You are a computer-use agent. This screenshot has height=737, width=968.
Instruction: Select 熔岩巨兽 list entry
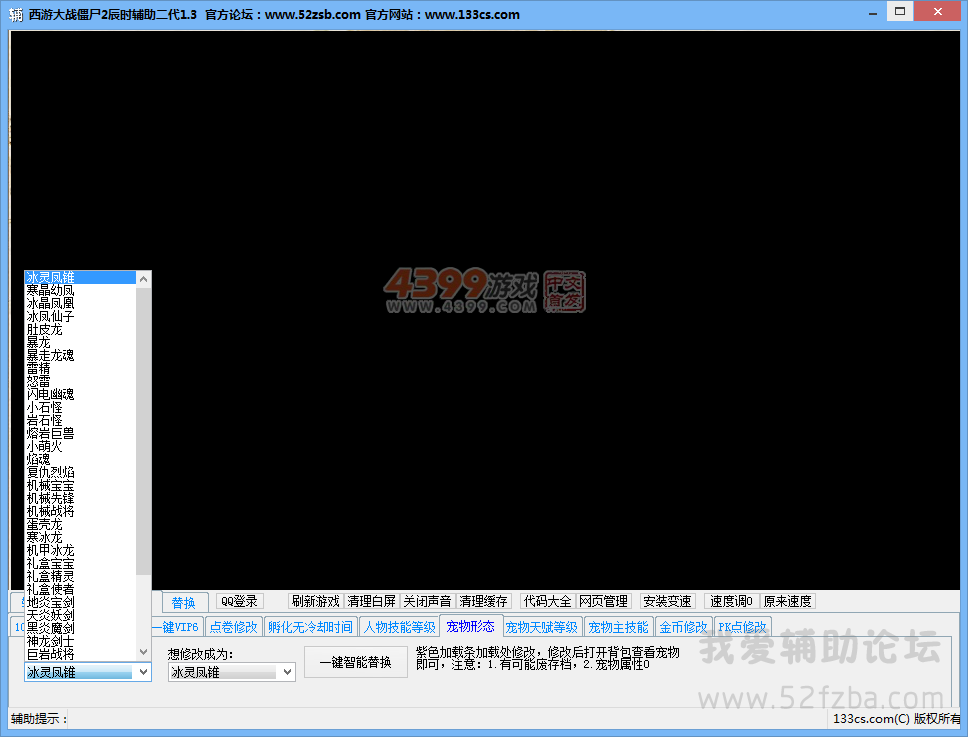(x=80, y=433)
